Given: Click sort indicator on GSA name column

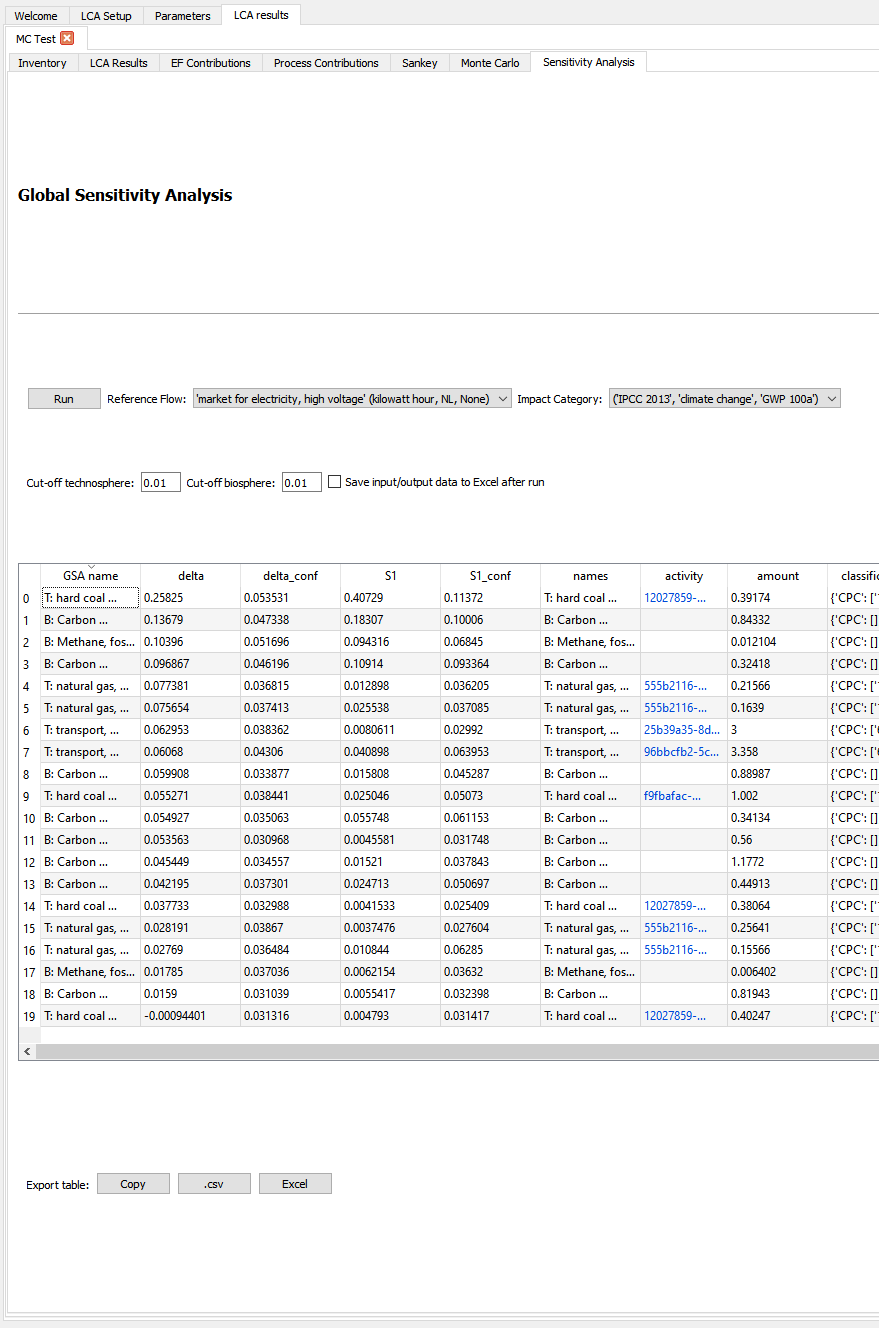Looking at the screenshot, I should (90, 565).
